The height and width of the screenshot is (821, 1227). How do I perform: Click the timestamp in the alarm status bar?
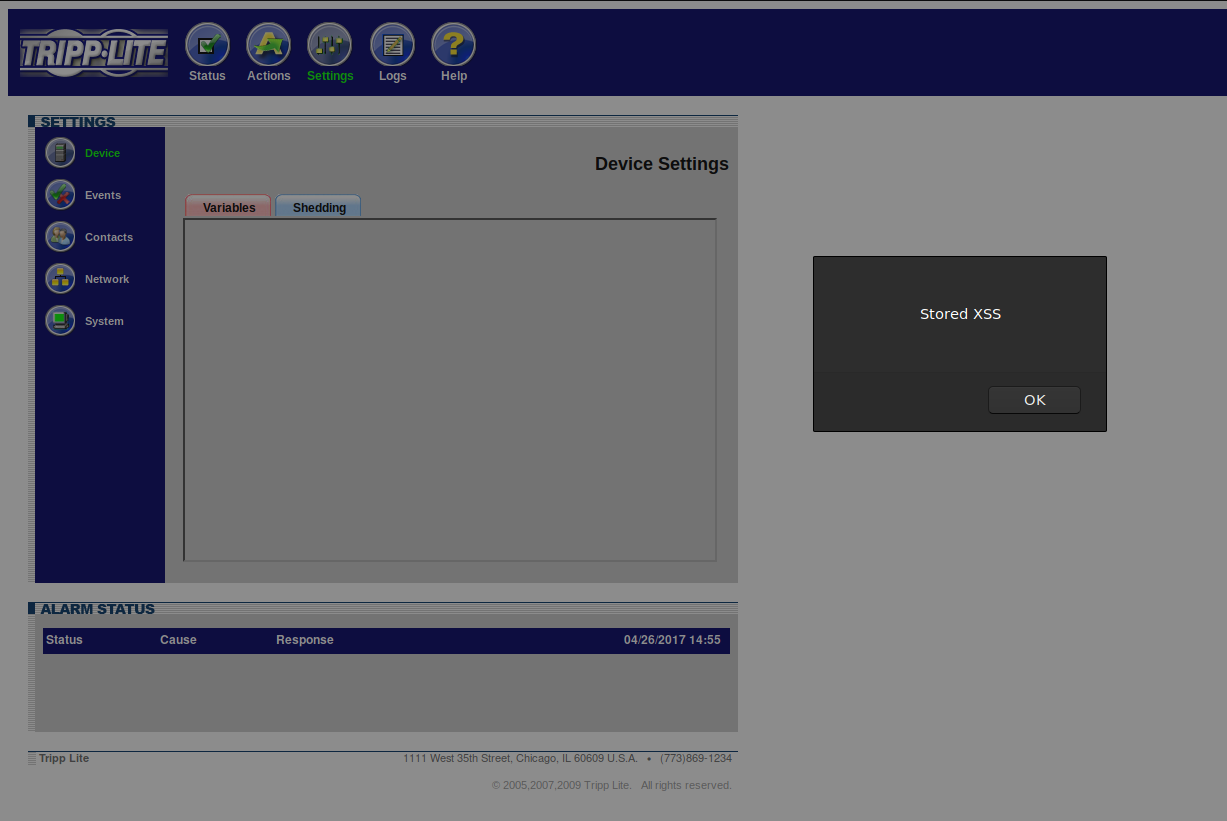point(672,640)
